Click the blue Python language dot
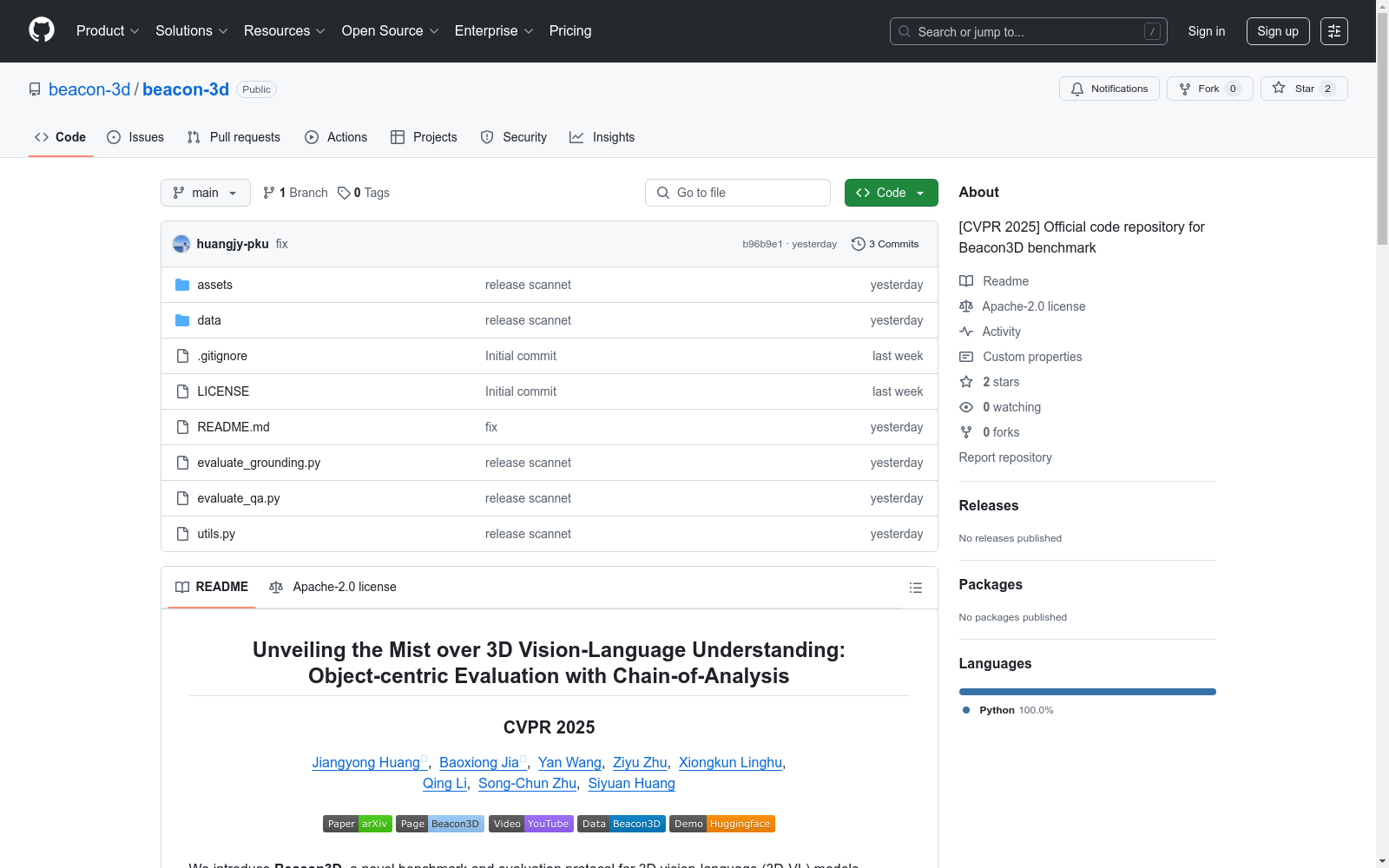This screenshot has height=868, width=1389. point(966,710)
